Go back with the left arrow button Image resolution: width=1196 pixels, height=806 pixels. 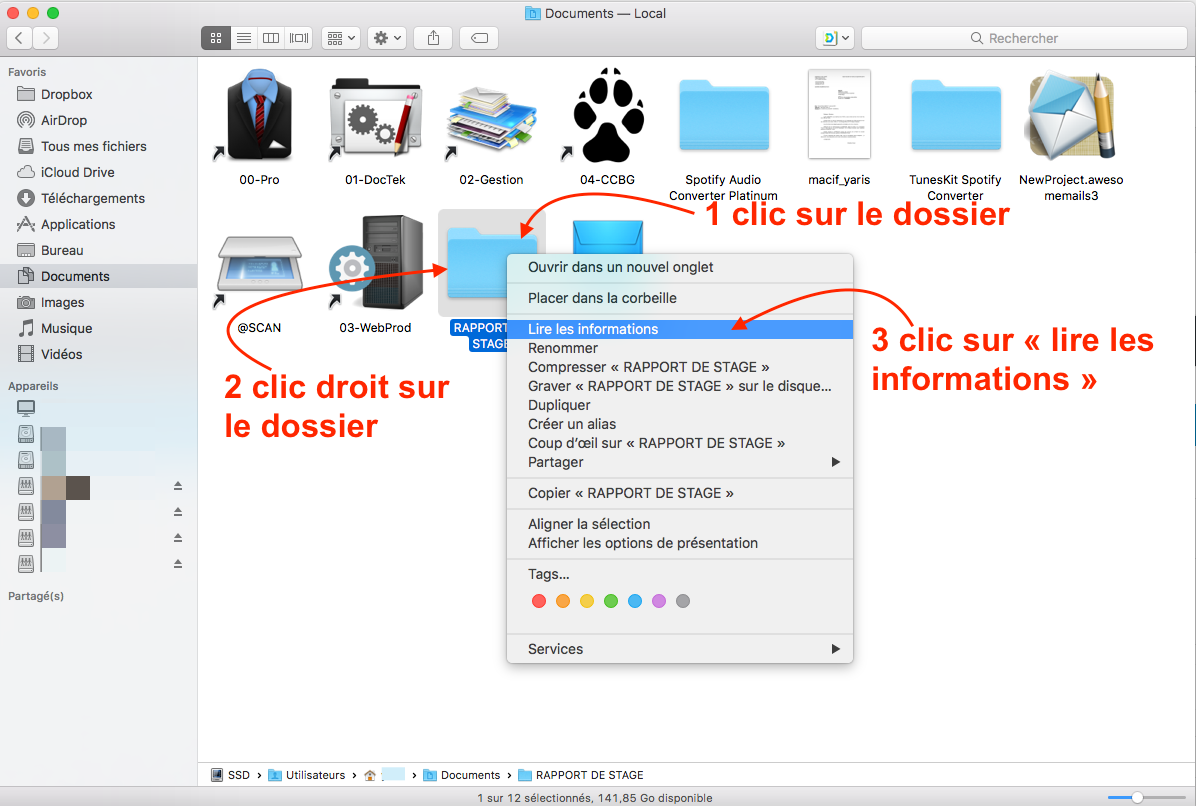pyautogui.click(x=20, y=38)
